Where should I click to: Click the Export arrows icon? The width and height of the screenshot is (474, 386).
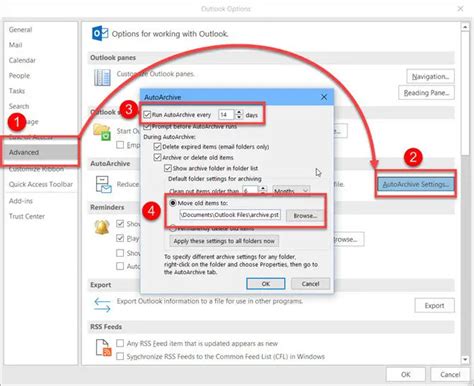pos(102,305)
